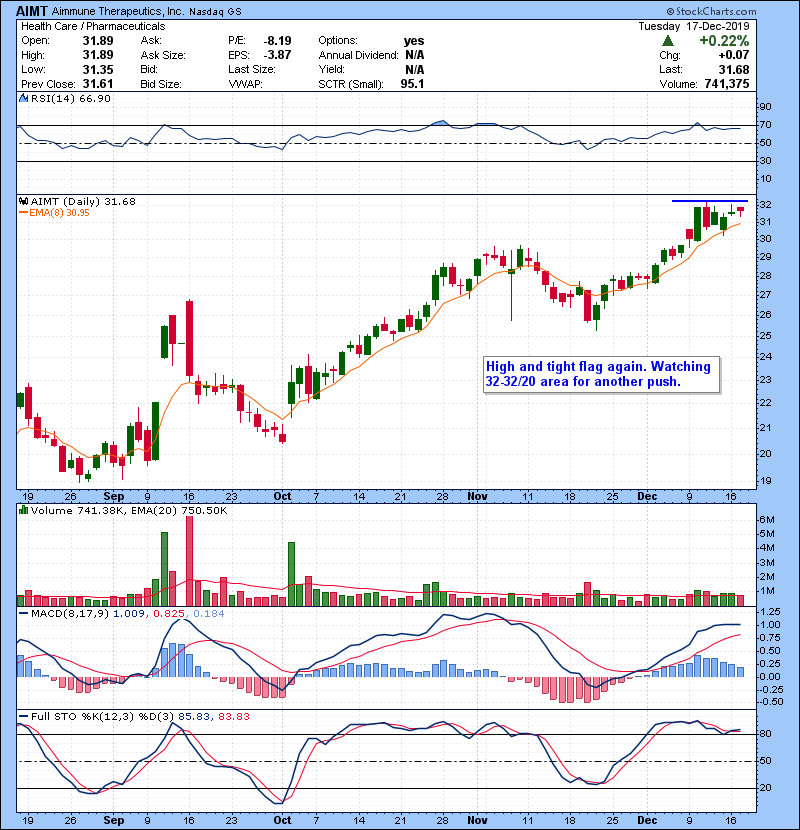Screen dimensions: 800x830
Task: Click the VWAP: label
Action: tap(245, 84)
